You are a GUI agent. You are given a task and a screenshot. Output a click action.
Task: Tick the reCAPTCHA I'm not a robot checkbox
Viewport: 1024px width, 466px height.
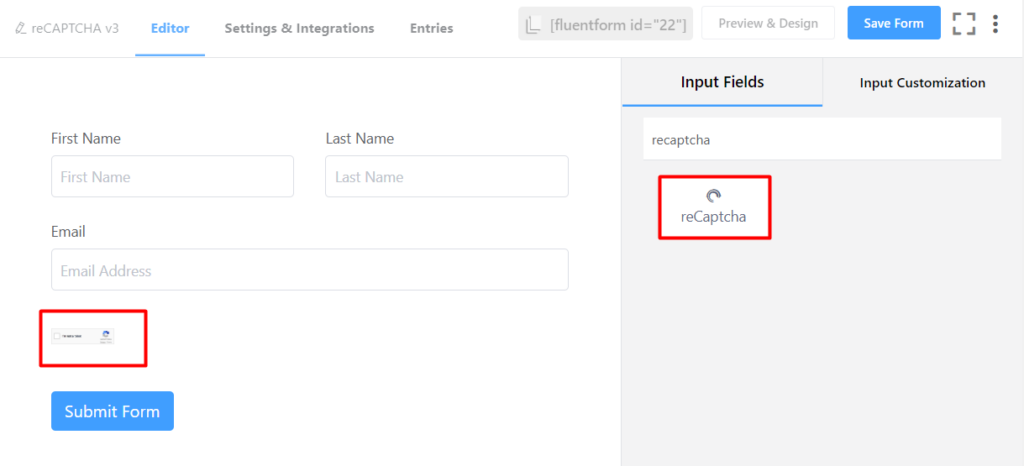point(57,336)
